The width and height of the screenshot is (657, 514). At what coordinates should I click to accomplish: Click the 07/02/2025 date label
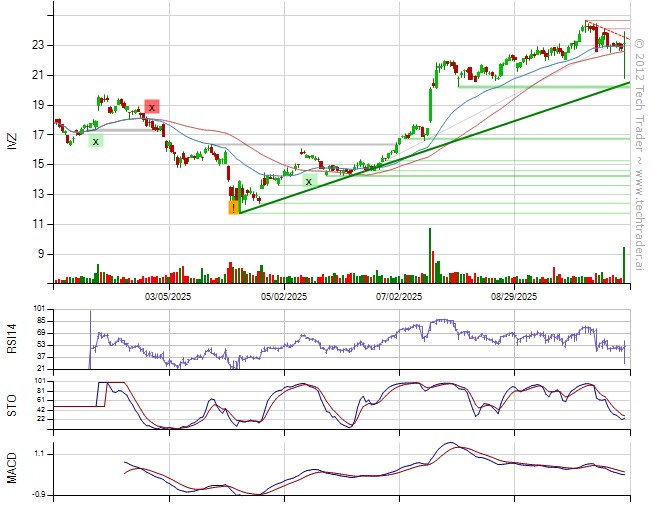[399, 297]
